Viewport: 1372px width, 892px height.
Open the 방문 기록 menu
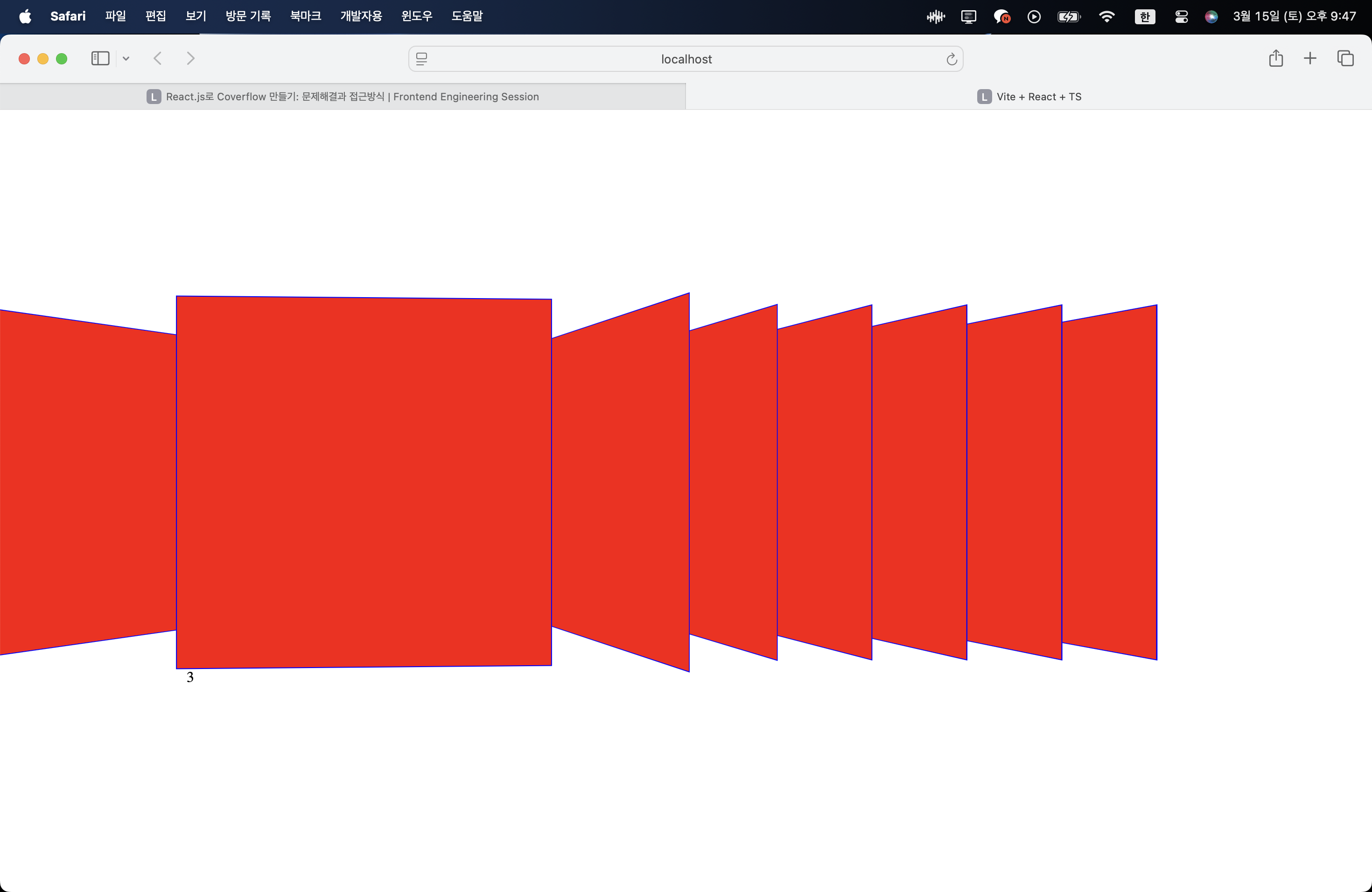pos(248,16)
